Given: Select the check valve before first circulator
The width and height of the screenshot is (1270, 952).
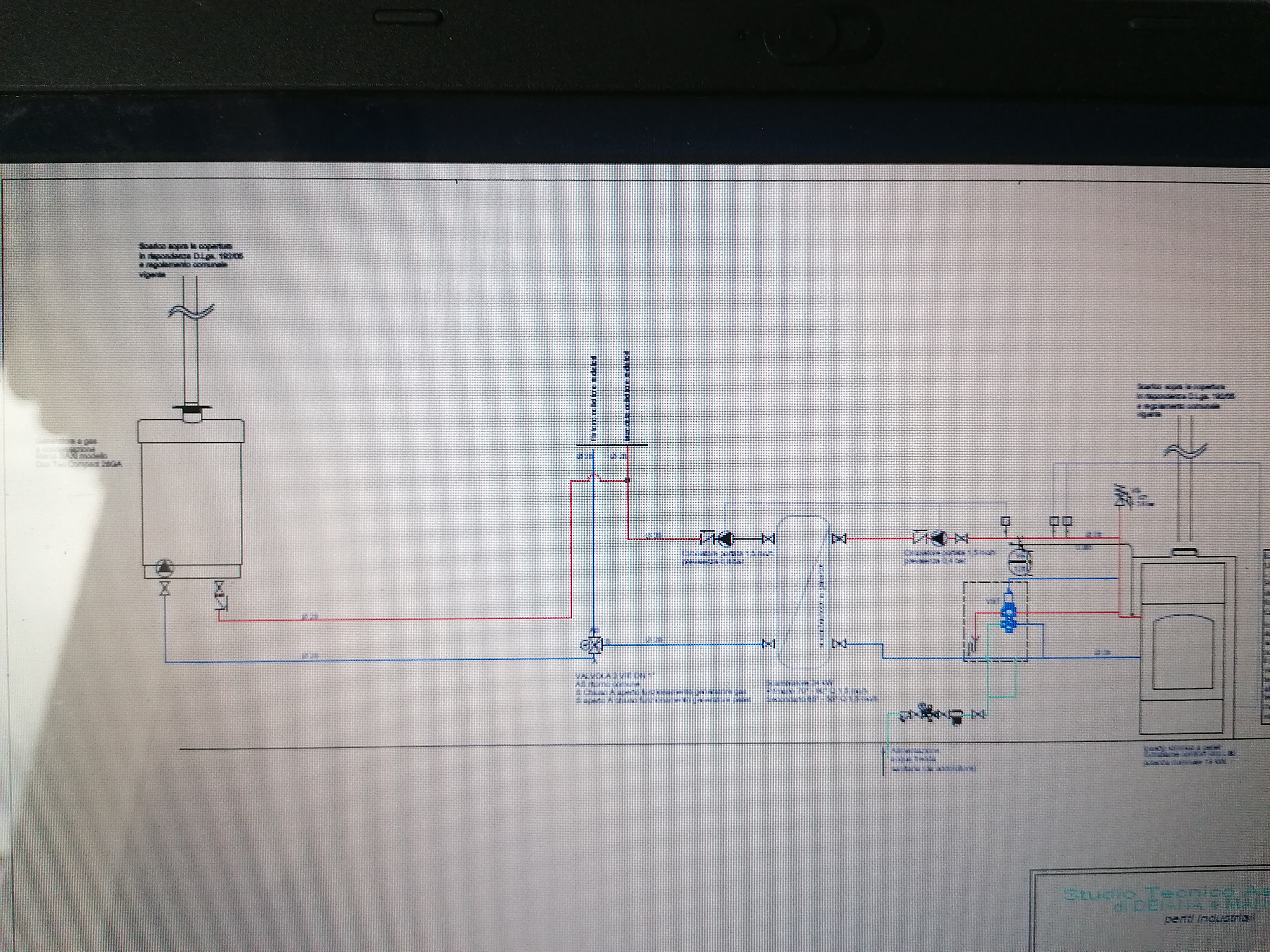Looking at the screenshot, I should [708, 538].
